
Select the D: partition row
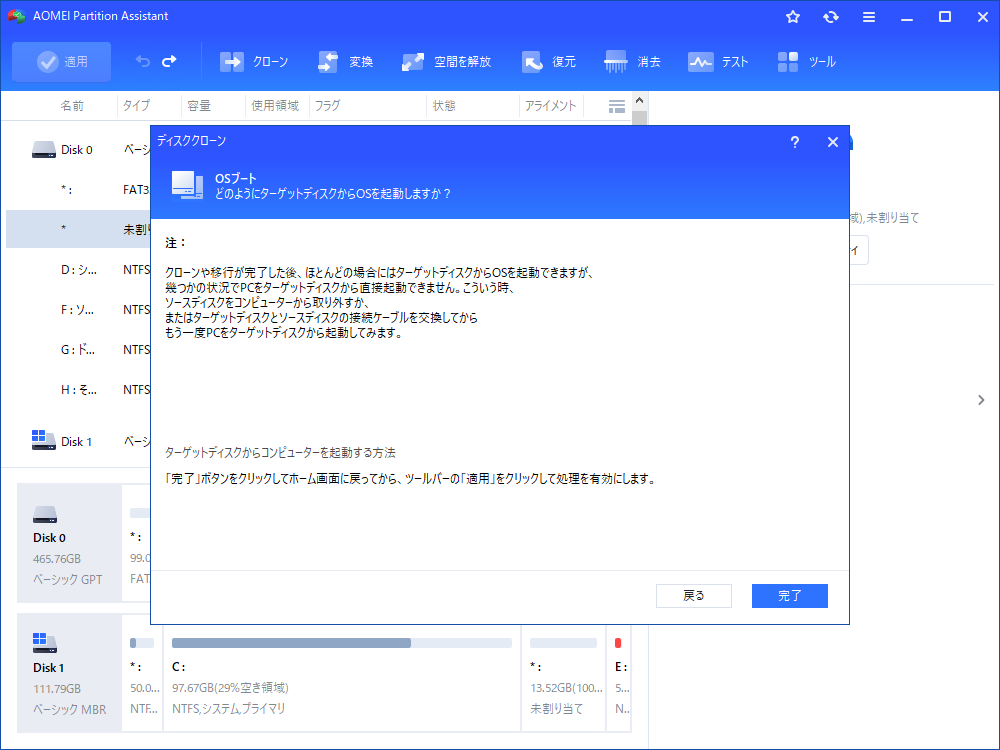pos(78,270)
